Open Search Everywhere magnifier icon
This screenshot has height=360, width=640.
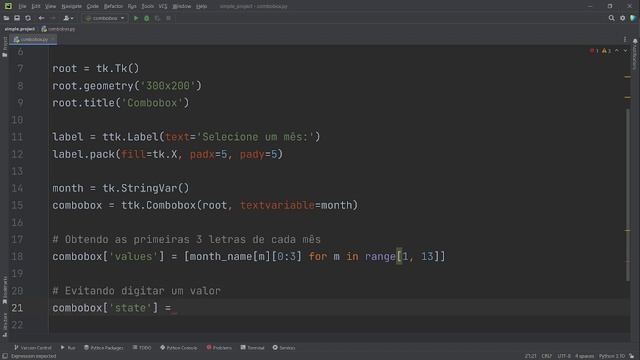pos(611,18)
